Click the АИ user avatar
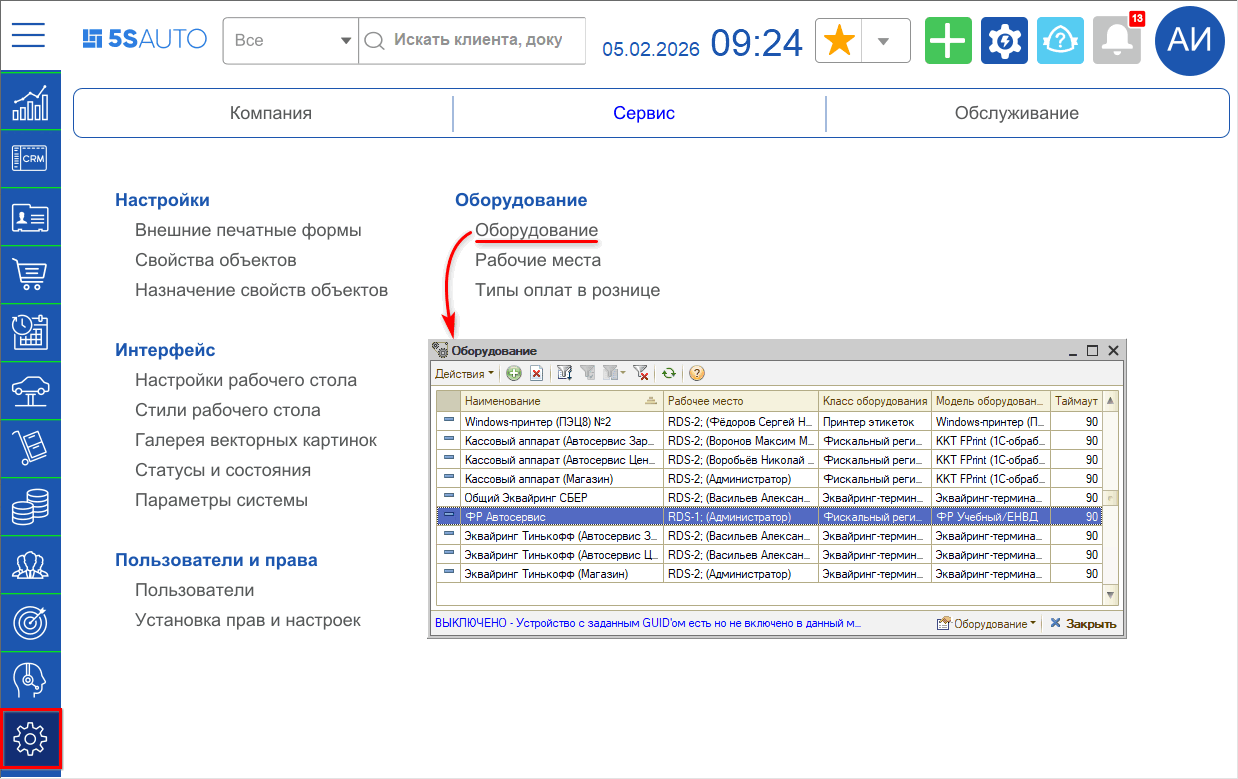1238x779 pixels. click(1190, 40)
